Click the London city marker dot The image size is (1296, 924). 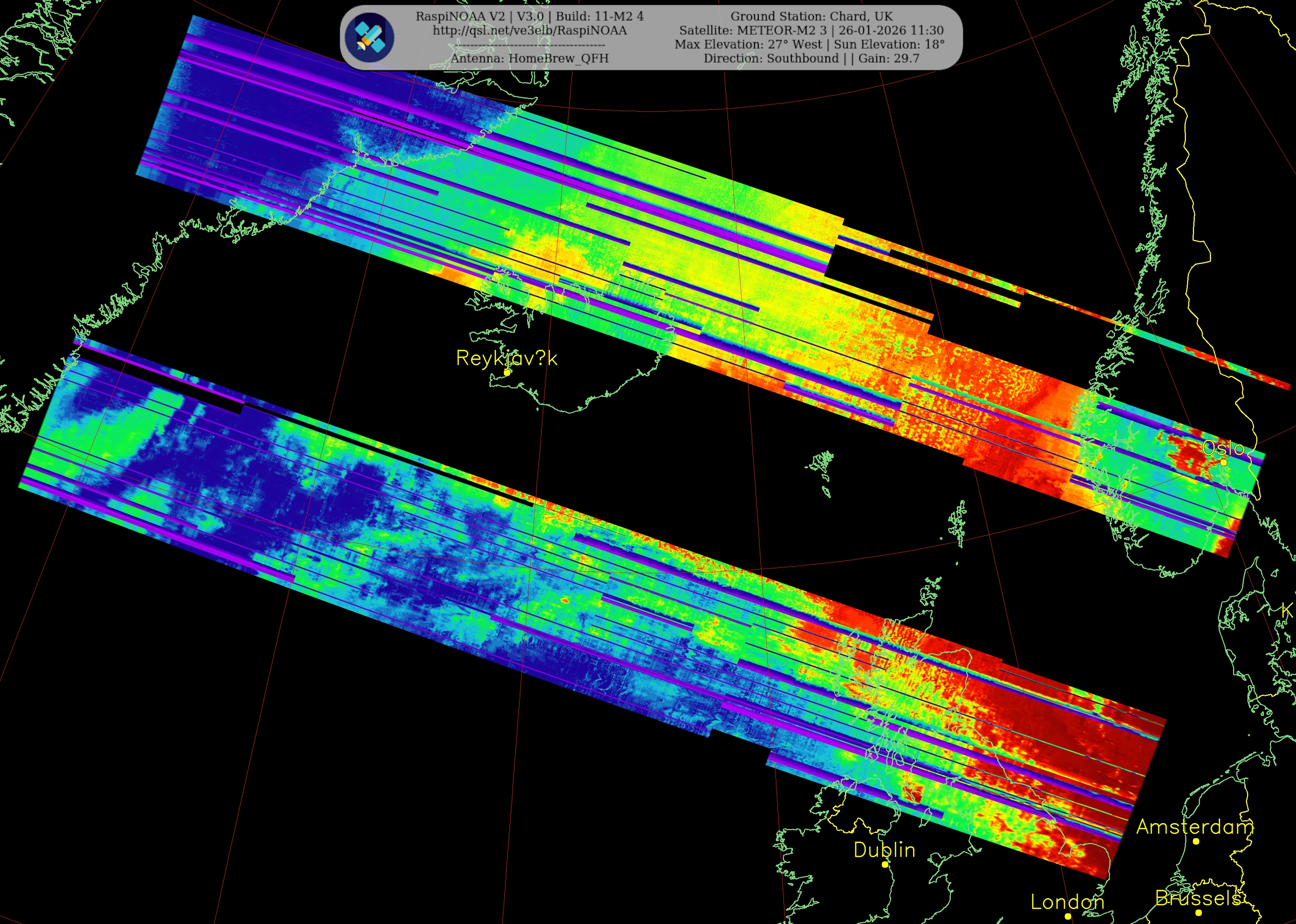(x=1067, y=916)
